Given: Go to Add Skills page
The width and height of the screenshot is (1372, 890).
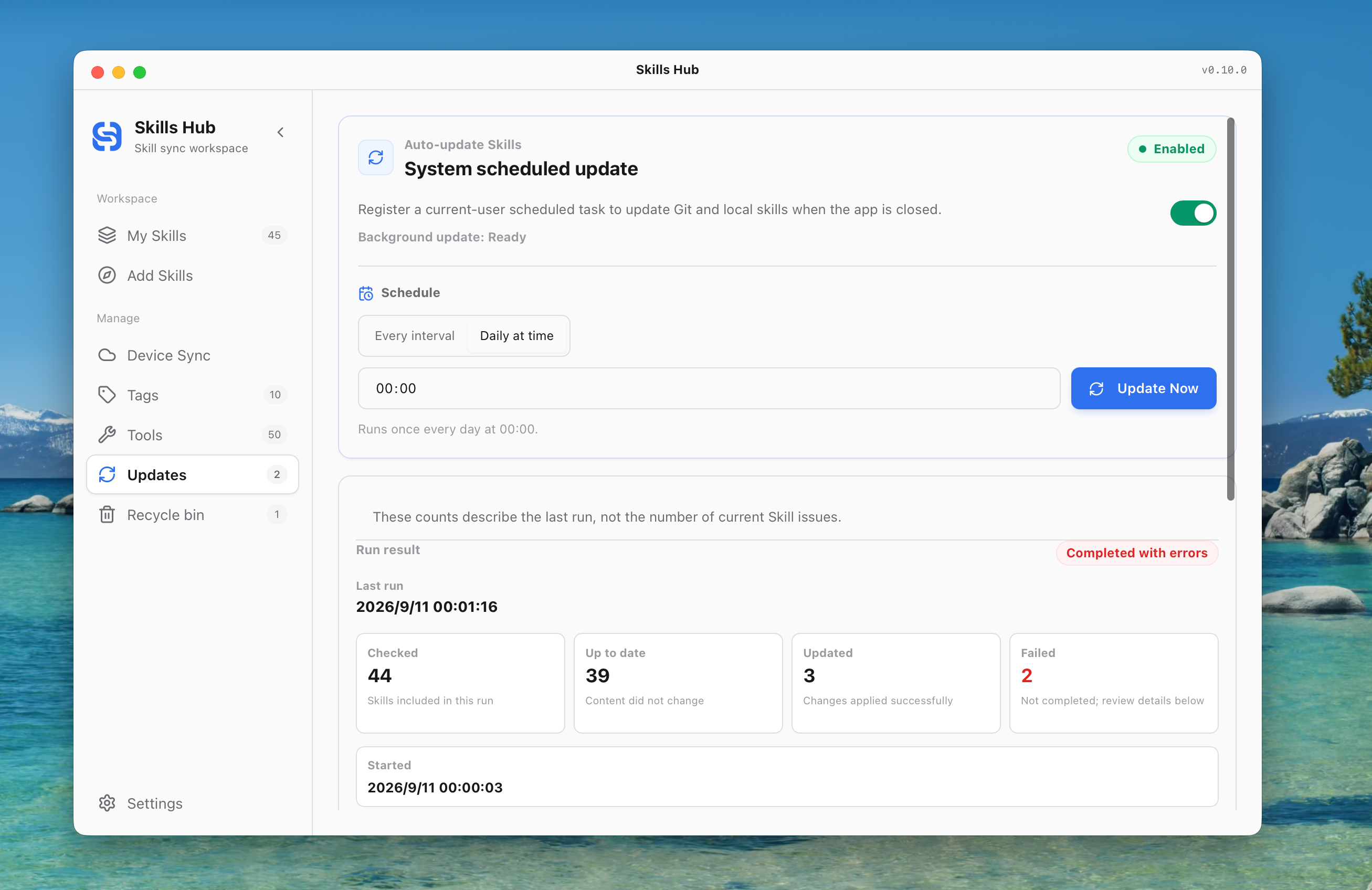Looking at the screenshot, I should point(193,275).
